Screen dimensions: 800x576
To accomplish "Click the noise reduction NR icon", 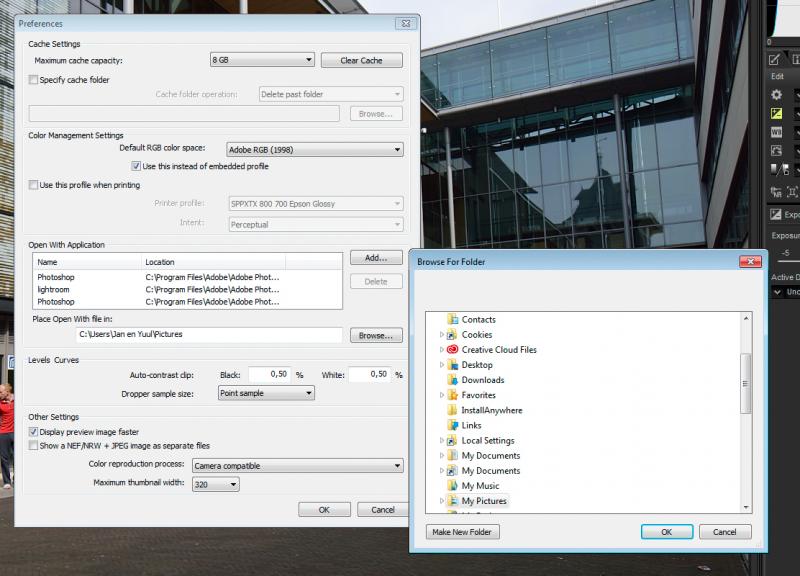I will [x=776, y=192].
